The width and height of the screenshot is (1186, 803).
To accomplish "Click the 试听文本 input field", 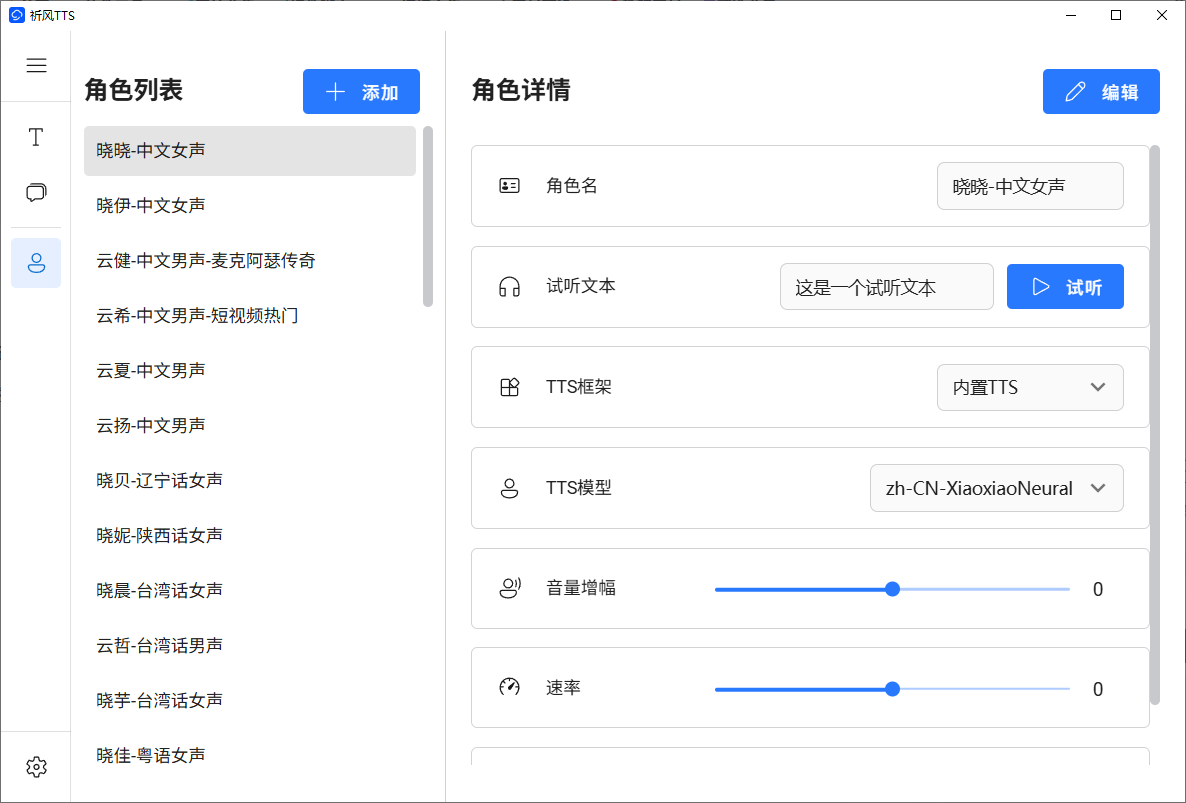I will pyautogui.click(x=886, y=286).
